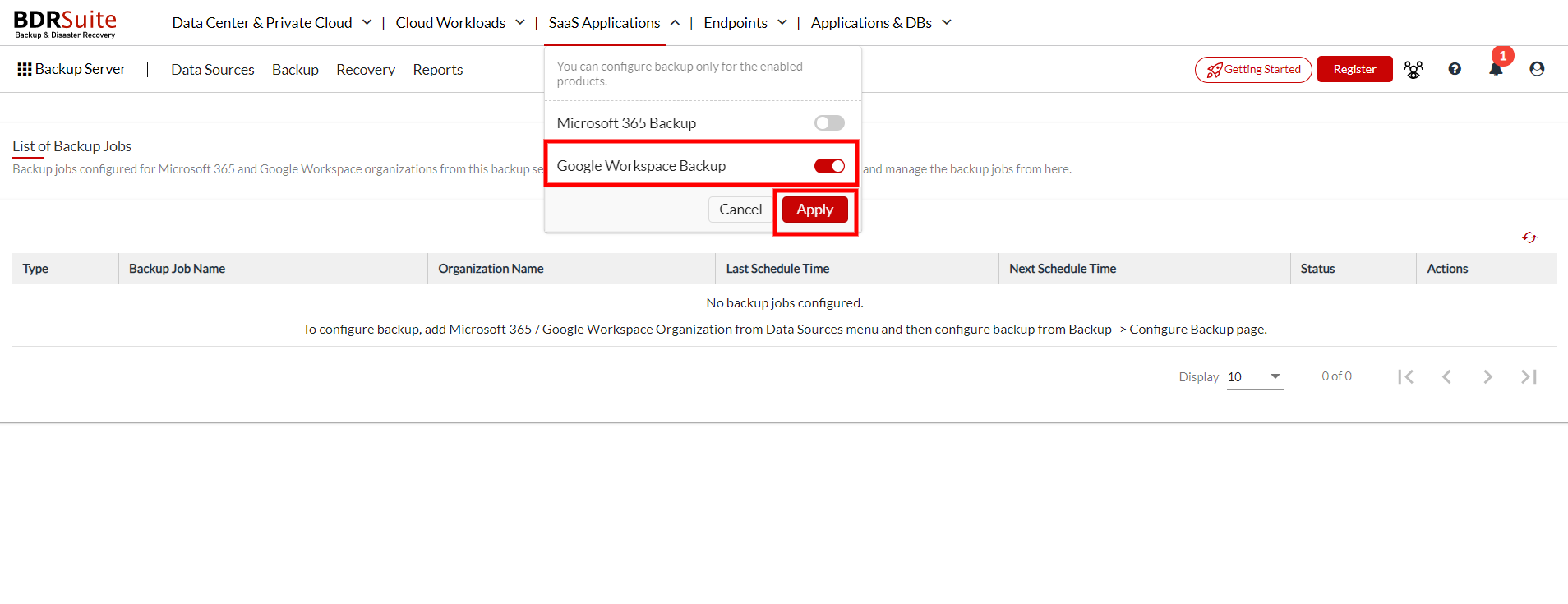Viewport: 1568px width, 604px height.
Task: Open the Backup menu
Action: pos(295,70)
